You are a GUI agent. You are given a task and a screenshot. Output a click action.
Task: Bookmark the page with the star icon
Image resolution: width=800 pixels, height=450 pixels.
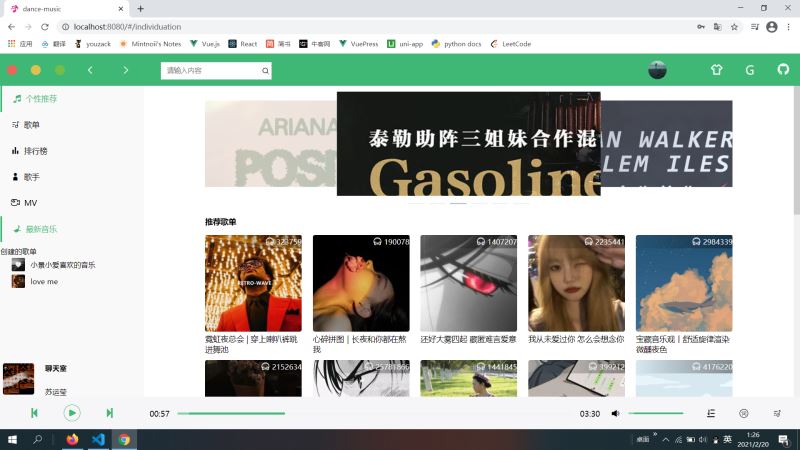(x=734, y=27)
